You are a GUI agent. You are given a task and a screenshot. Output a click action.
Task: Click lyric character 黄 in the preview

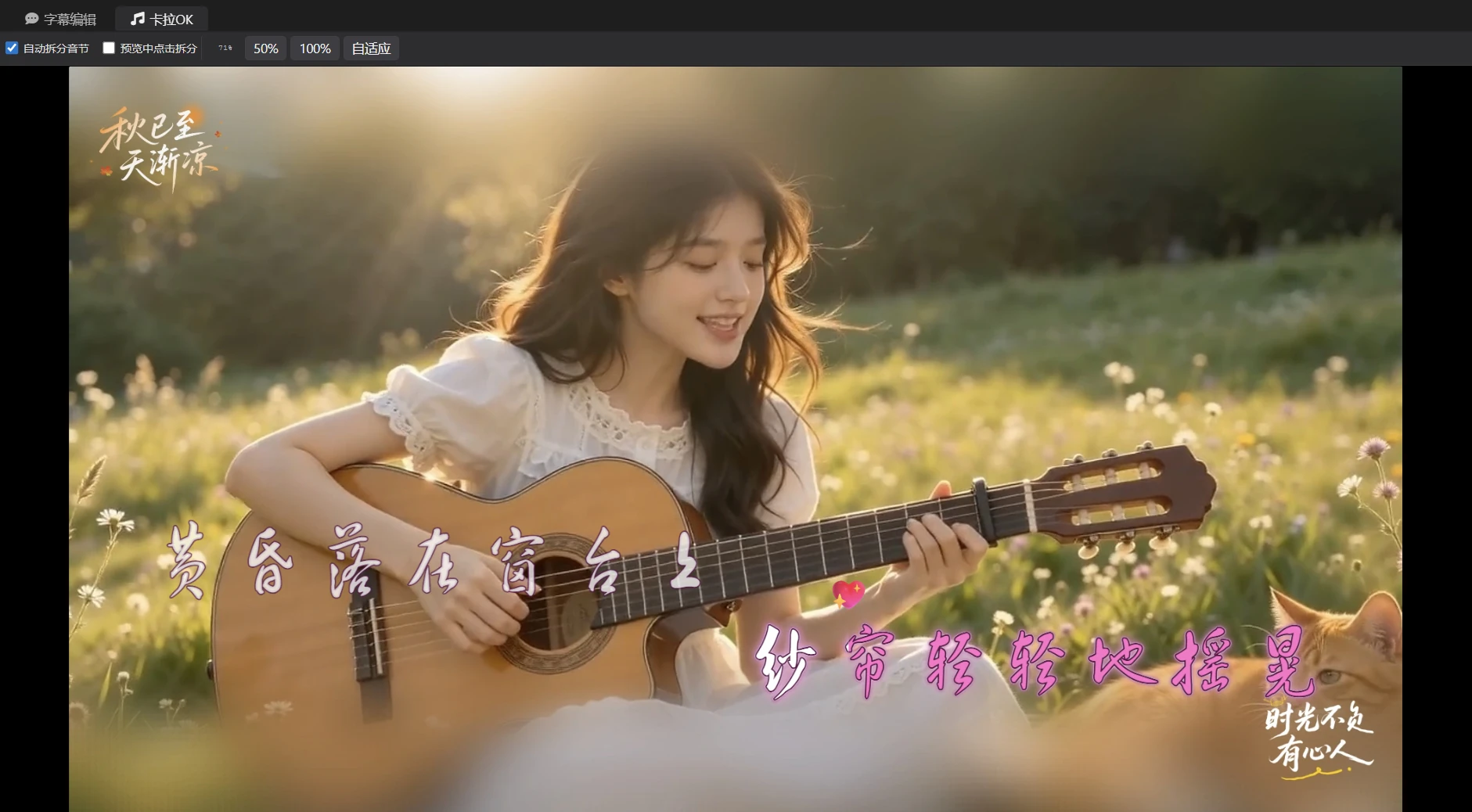point(186,560)
